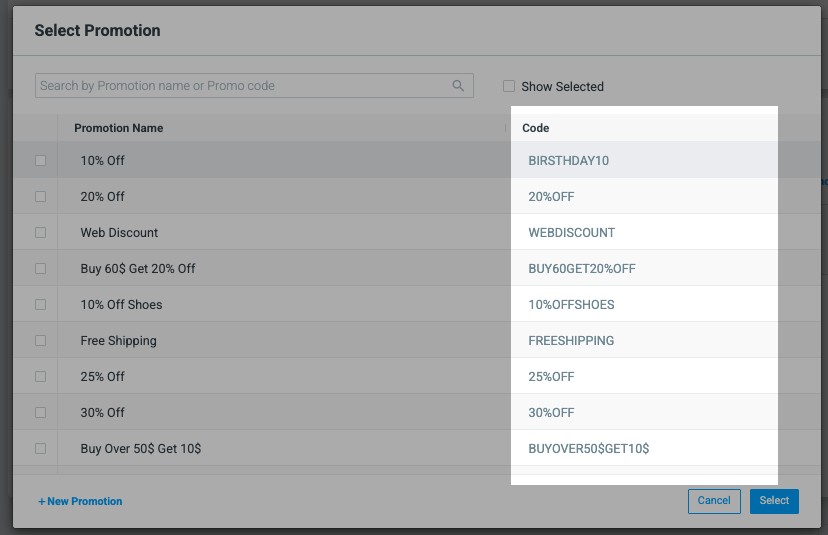Check the 10% Off Shoes checkbox

click(x=41, y=304)
